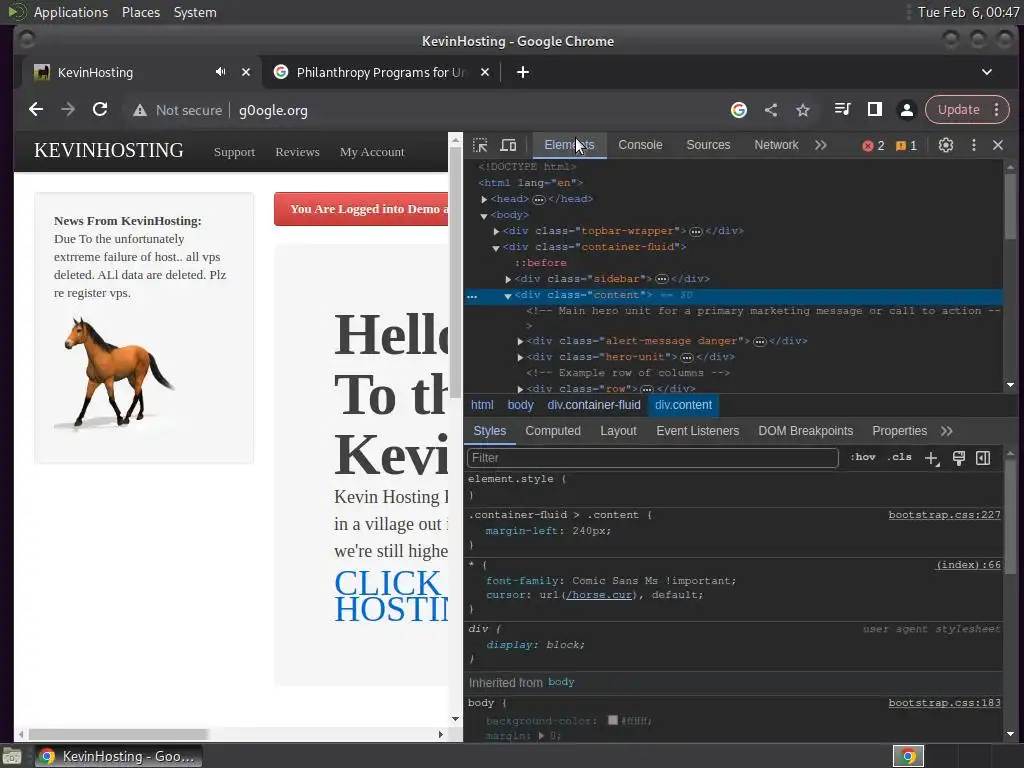Viewport: 1024px width, 768px height.
Task: Collapse the container-fluid div node
Action: 496,248
